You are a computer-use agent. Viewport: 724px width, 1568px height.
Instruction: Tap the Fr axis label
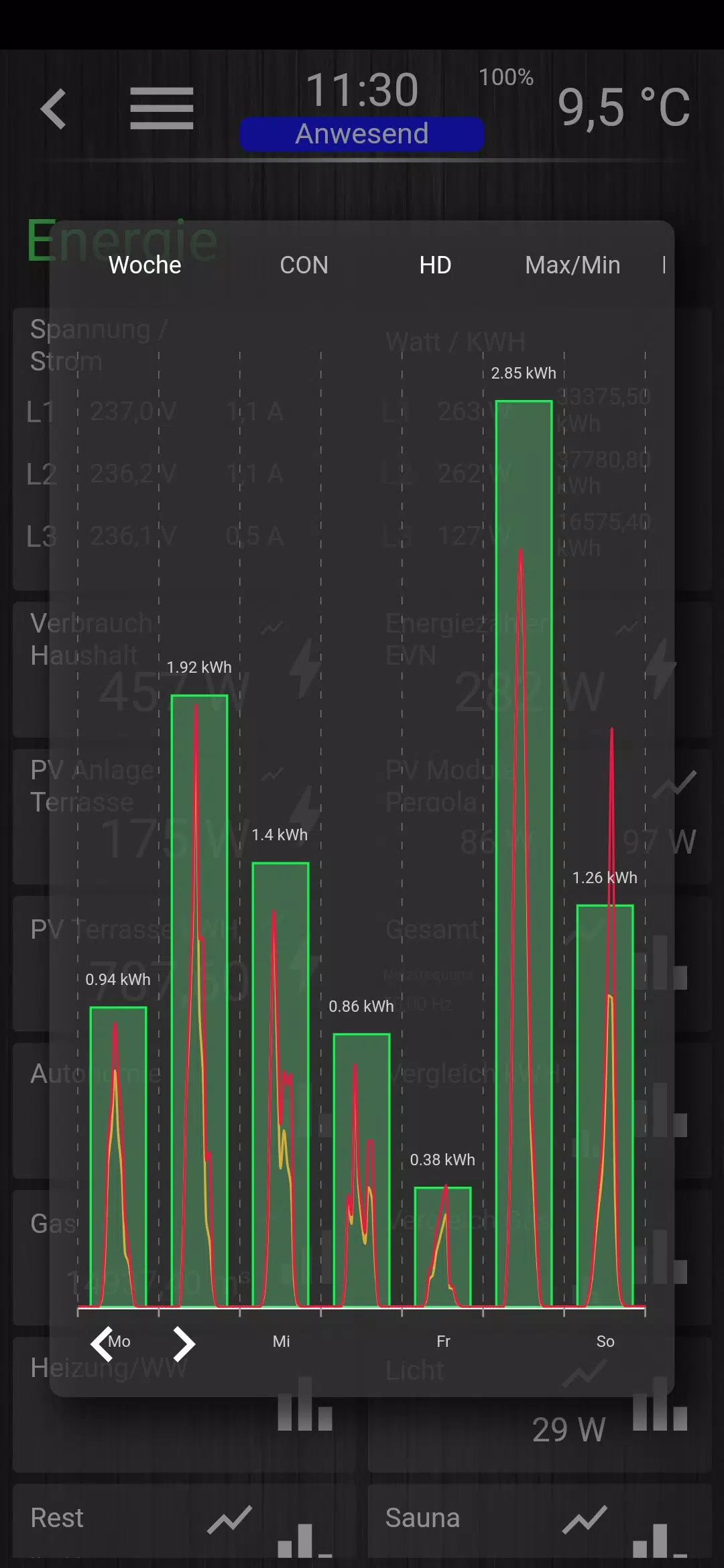pyautogui.click(x=443, y=1341)
